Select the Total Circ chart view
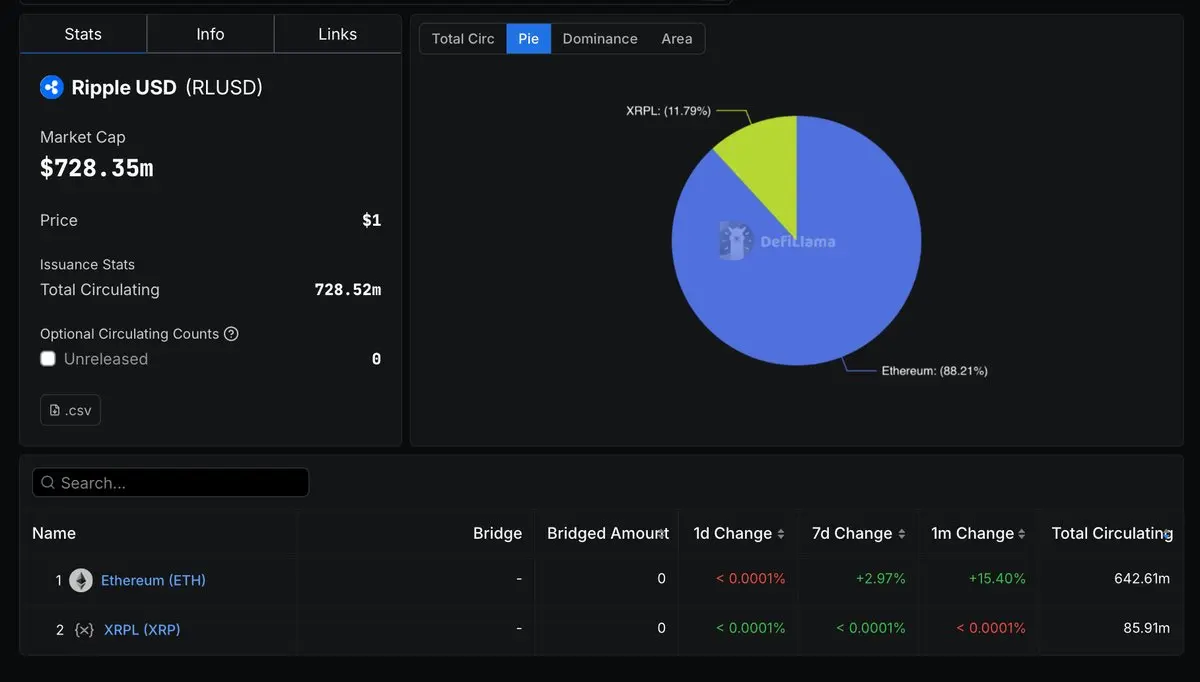The image size is (1200, 682). click(x=463, y=39)
